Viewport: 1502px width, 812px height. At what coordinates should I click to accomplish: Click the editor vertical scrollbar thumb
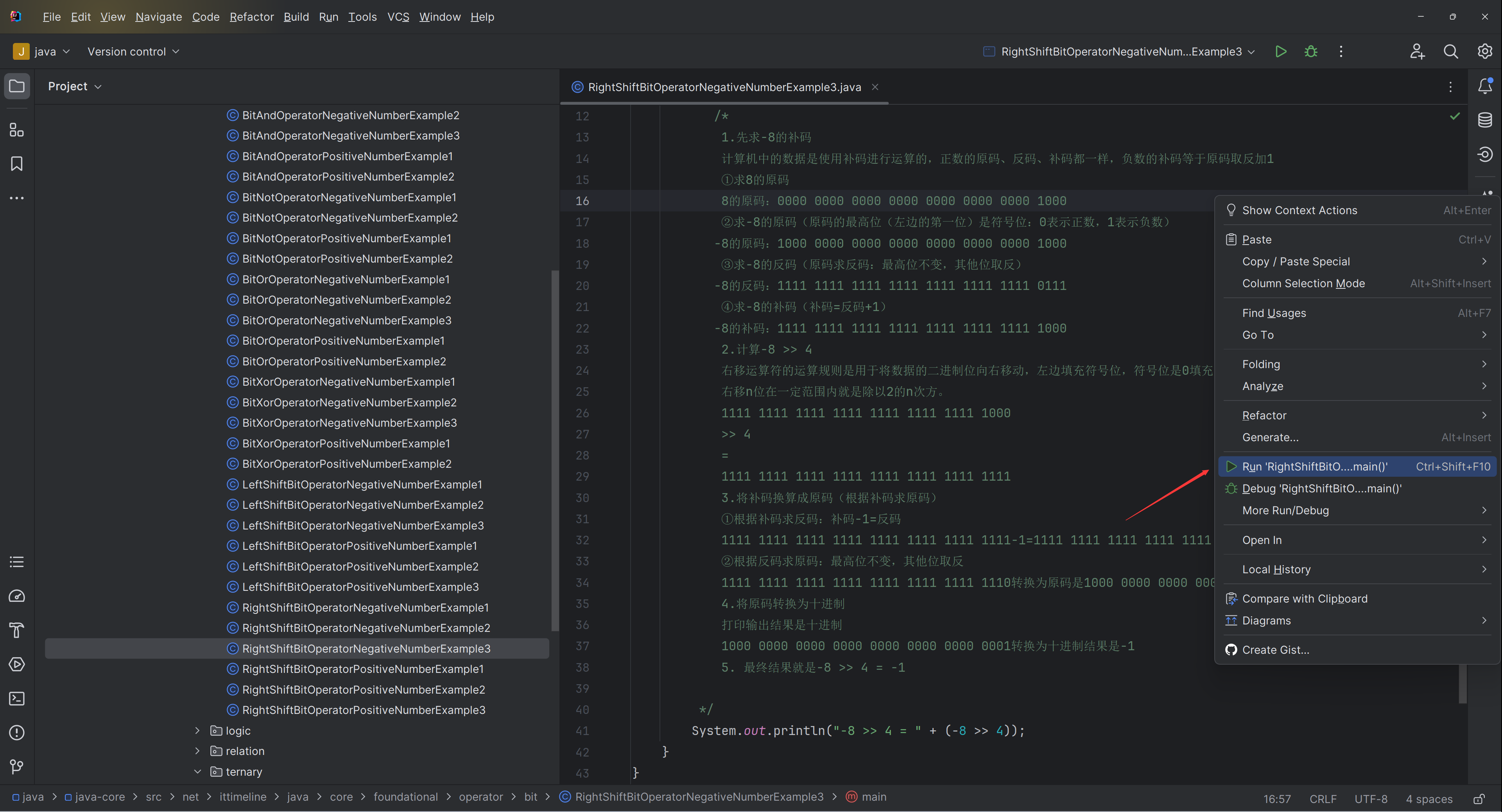[1463, 683]
